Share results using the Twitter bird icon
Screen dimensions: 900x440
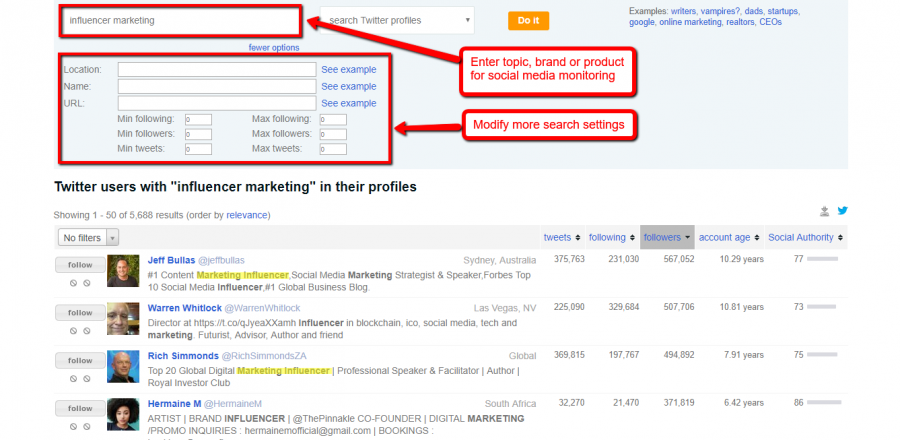pyautogui.click(x=842, y=211)
